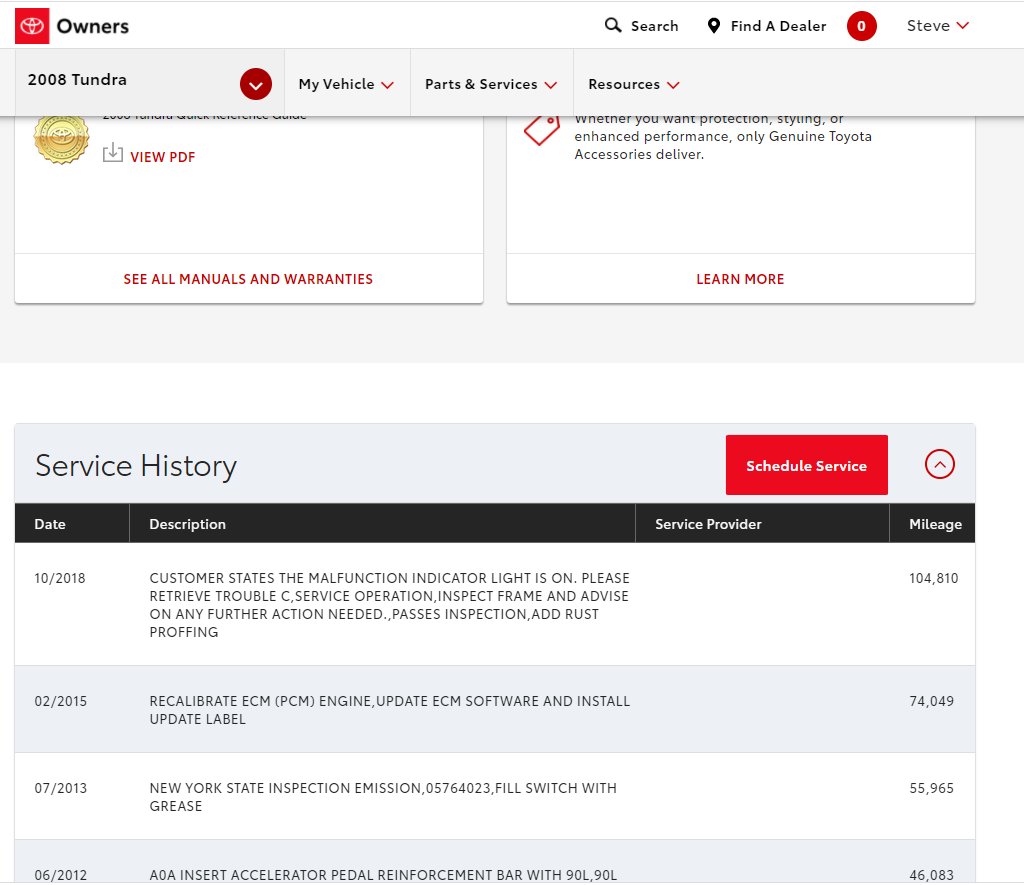
Task: Select the 10/2018 date cell
Action: [x=60, y=578]
